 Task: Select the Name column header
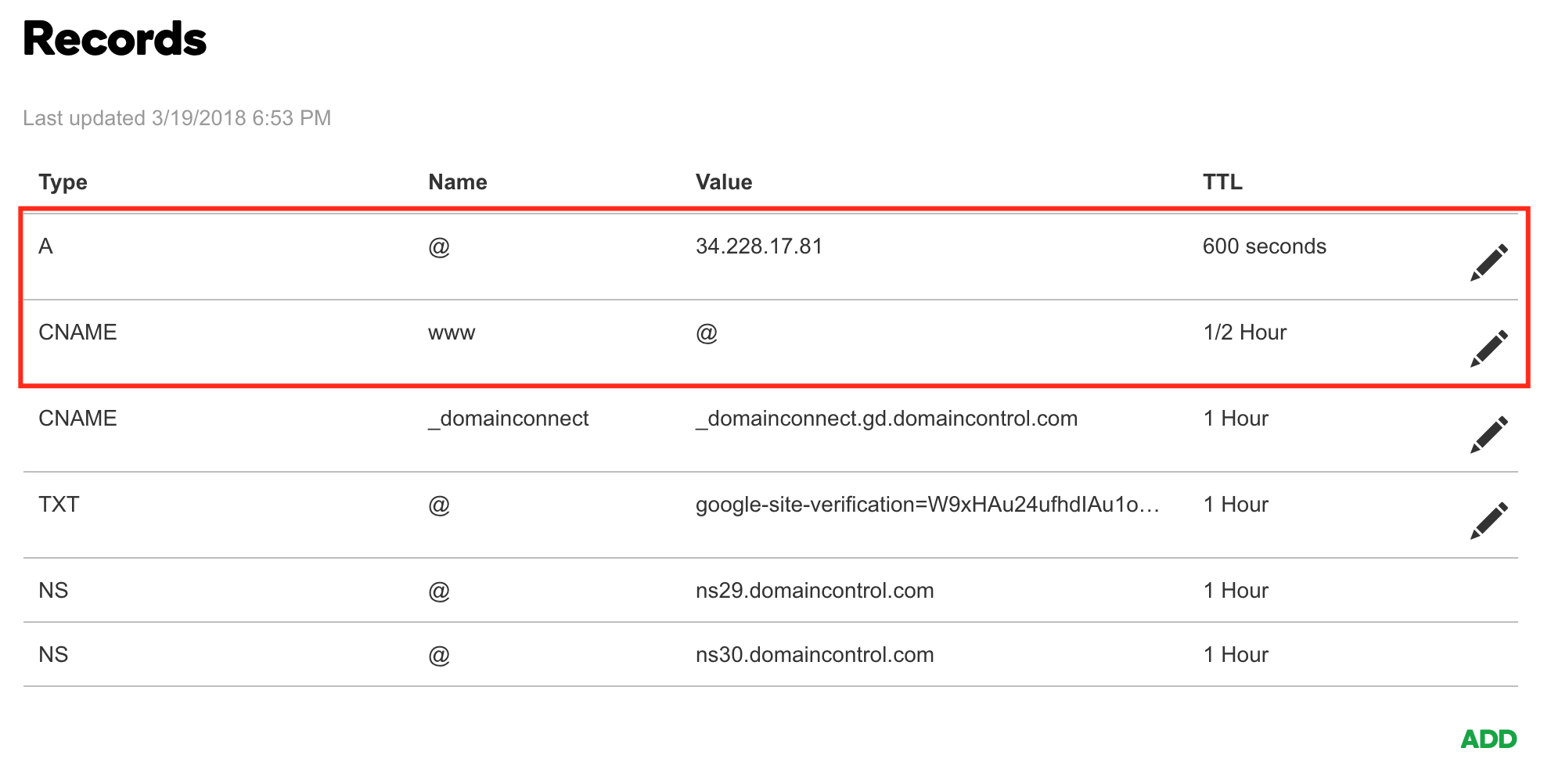pos(458,182)
